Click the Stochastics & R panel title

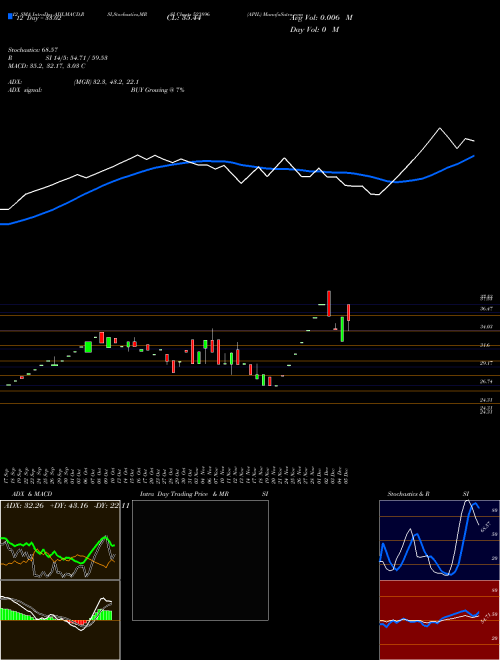point(409,494)
